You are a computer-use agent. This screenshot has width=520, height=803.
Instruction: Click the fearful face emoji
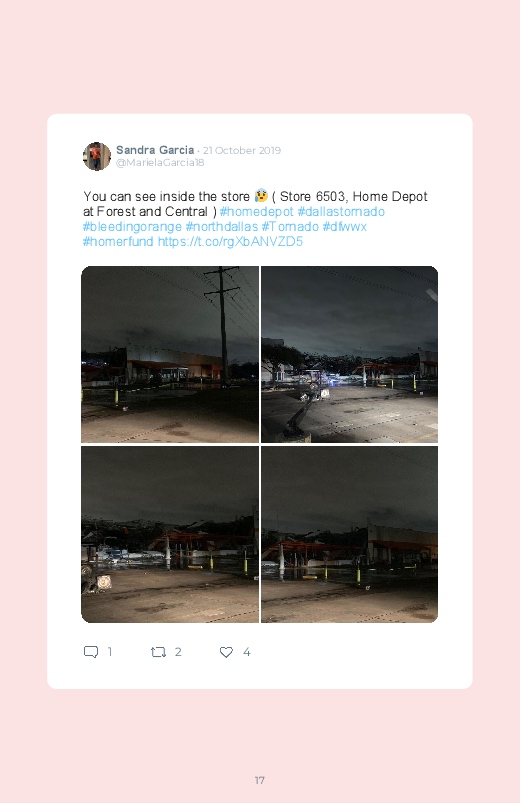(x=261, y=196)
